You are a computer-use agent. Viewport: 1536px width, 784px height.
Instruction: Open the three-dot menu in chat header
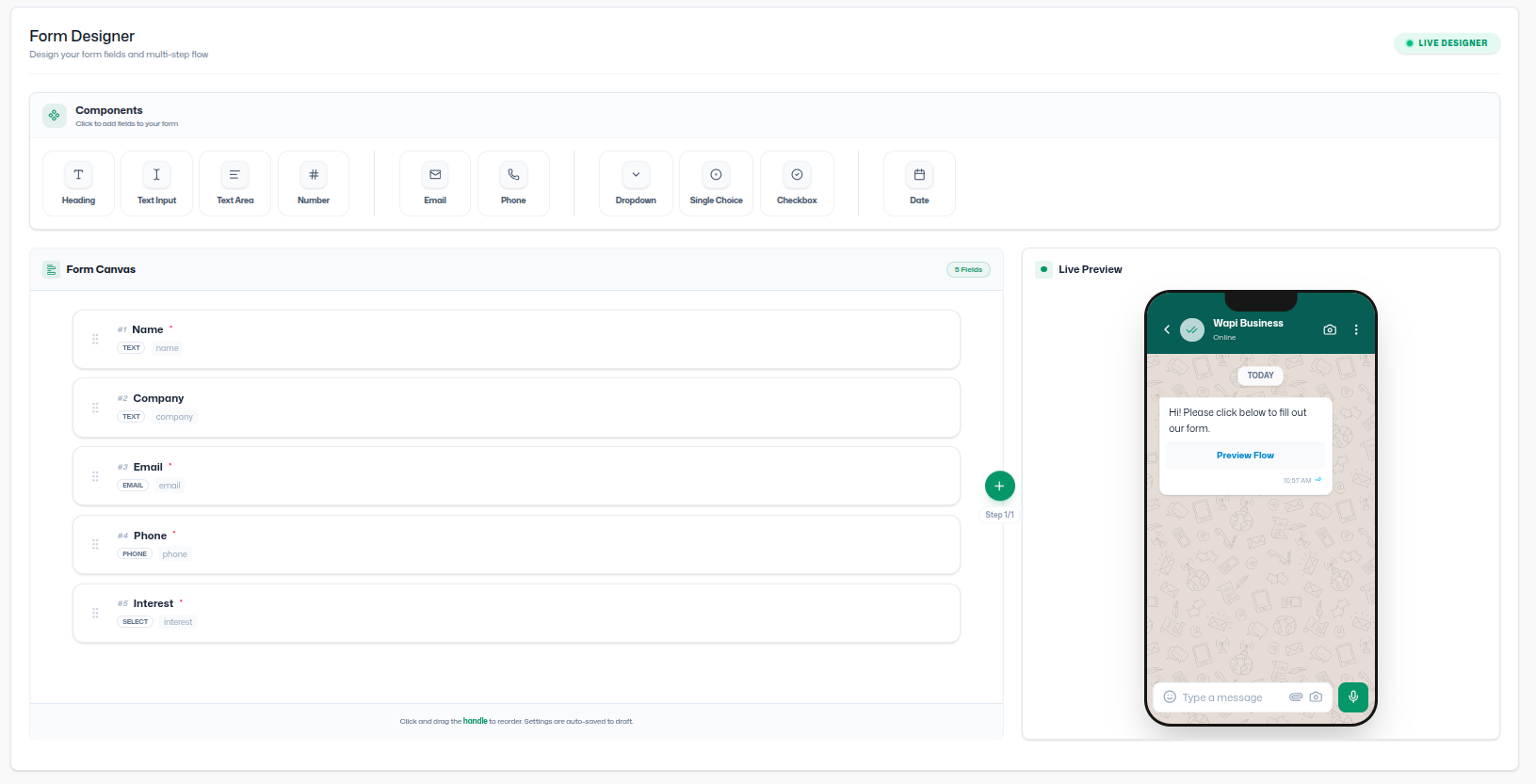click(x=1356, y=329)
